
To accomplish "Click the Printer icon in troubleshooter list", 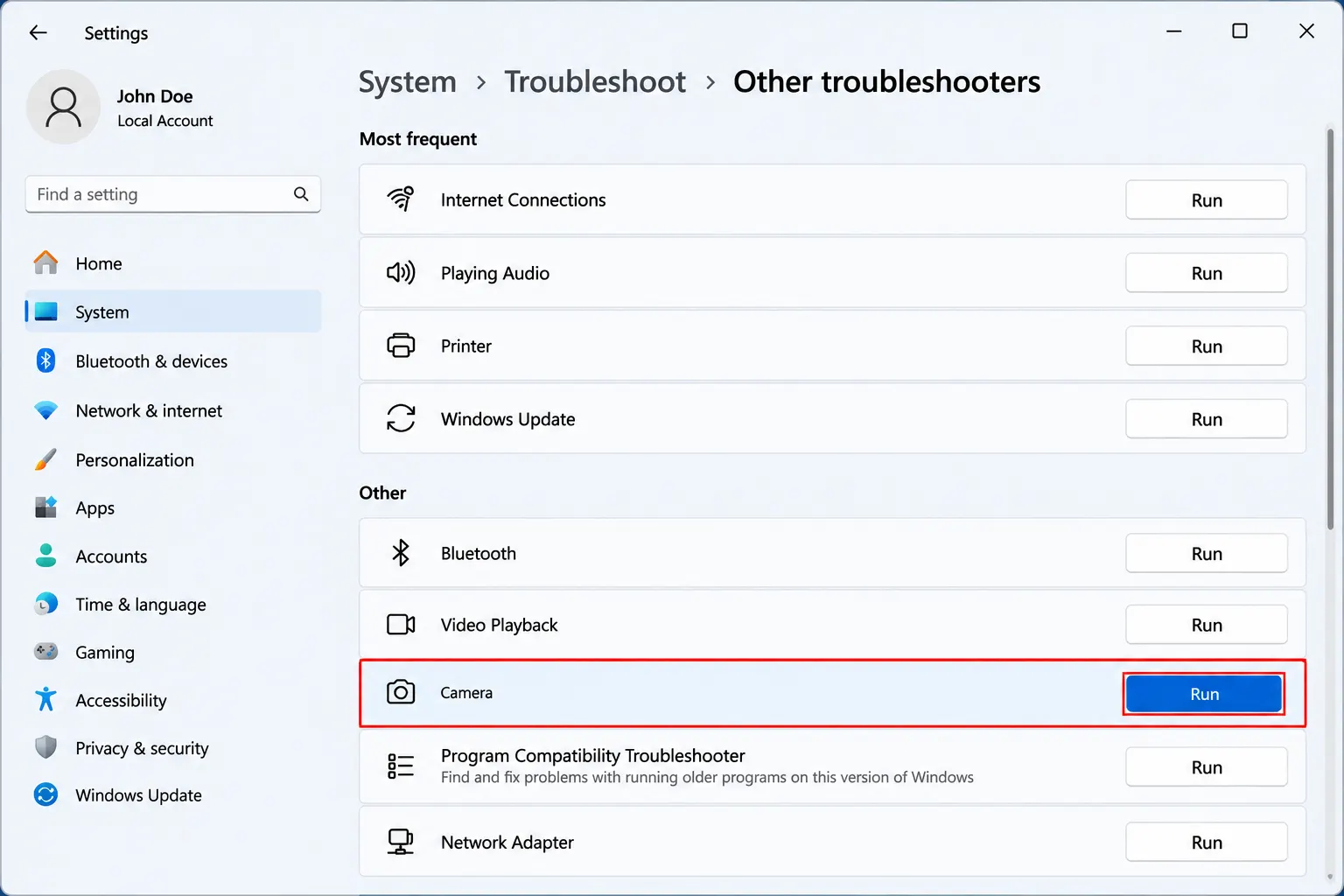I will 401,346.
